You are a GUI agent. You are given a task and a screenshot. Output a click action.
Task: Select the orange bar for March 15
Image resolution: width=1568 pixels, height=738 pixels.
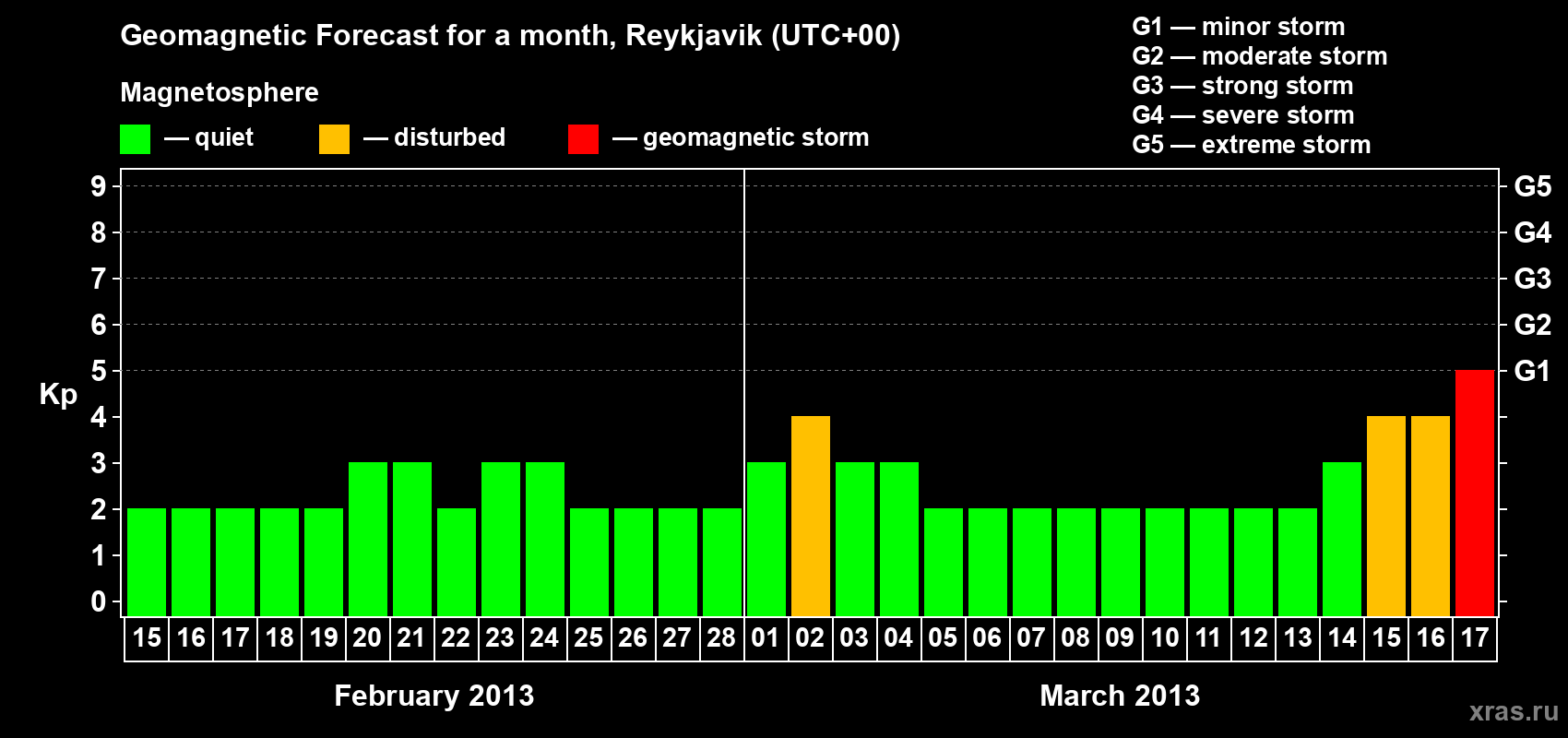1385,516
